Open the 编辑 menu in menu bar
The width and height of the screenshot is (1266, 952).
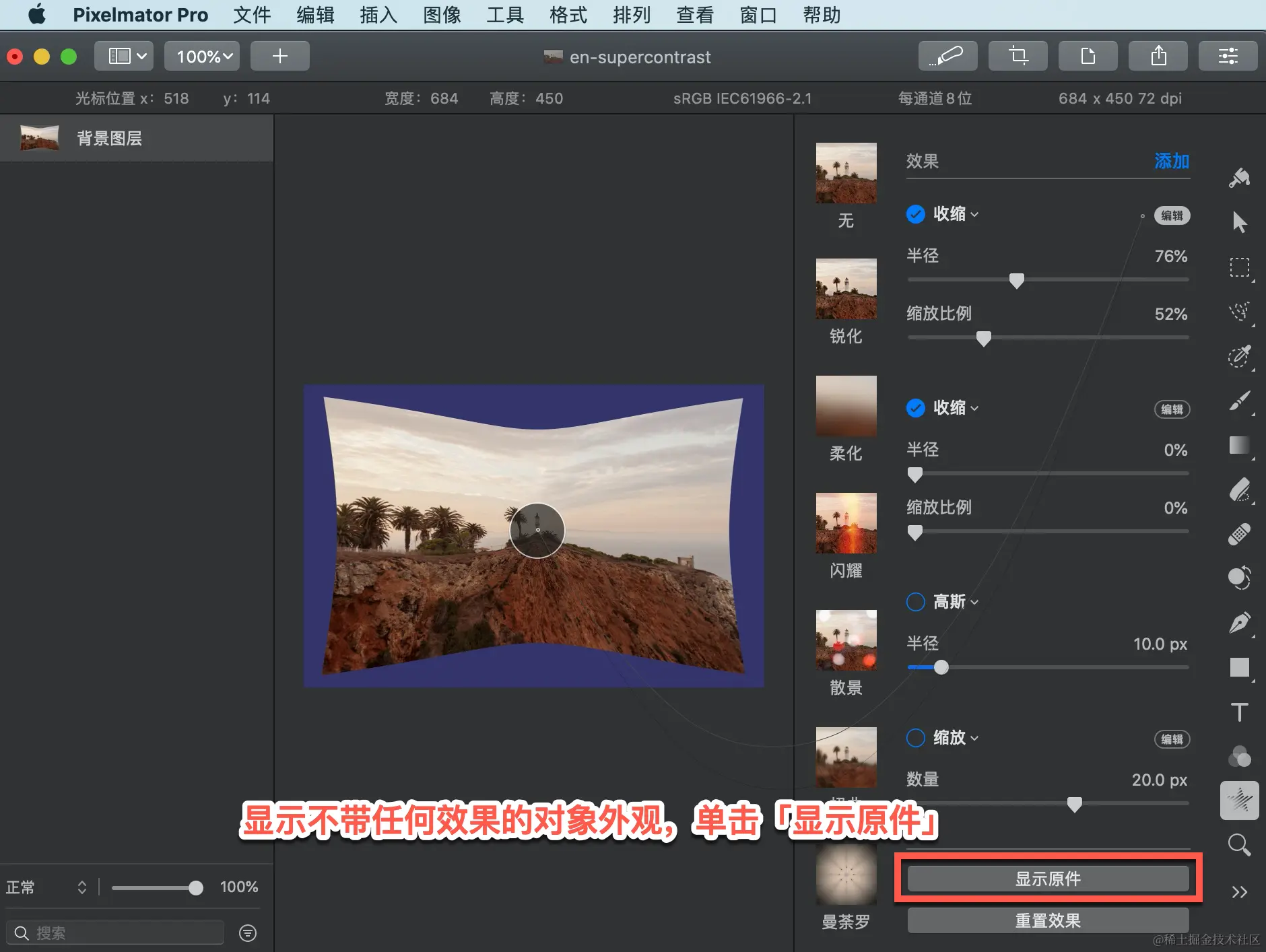tap(315, 15)
